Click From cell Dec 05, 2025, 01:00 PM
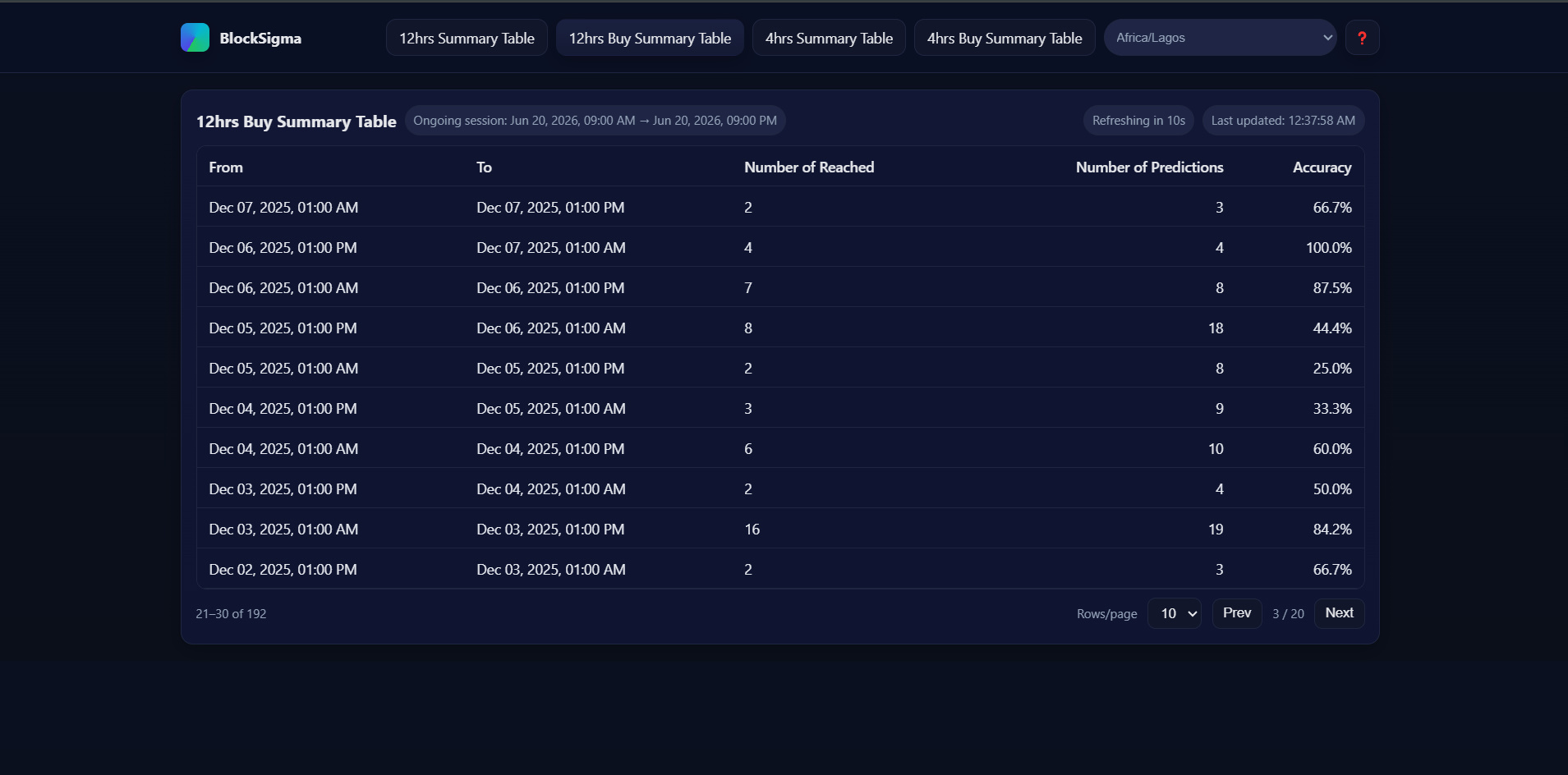This screenshot has width=1568, height=775. click(283, 328)
